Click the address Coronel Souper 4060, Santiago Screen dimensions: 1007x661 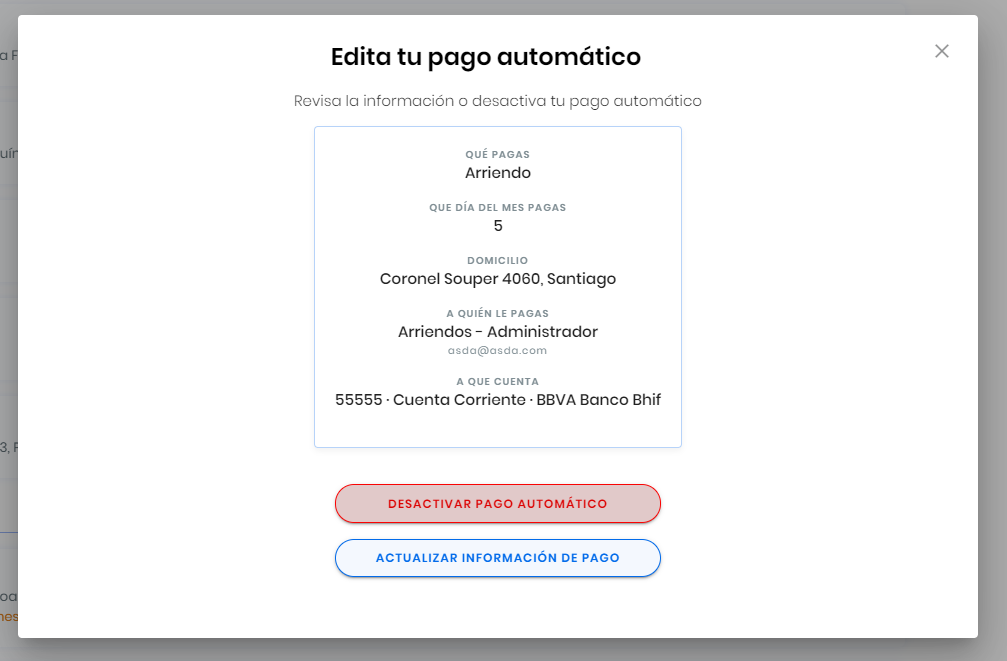[x=497, y=278]
